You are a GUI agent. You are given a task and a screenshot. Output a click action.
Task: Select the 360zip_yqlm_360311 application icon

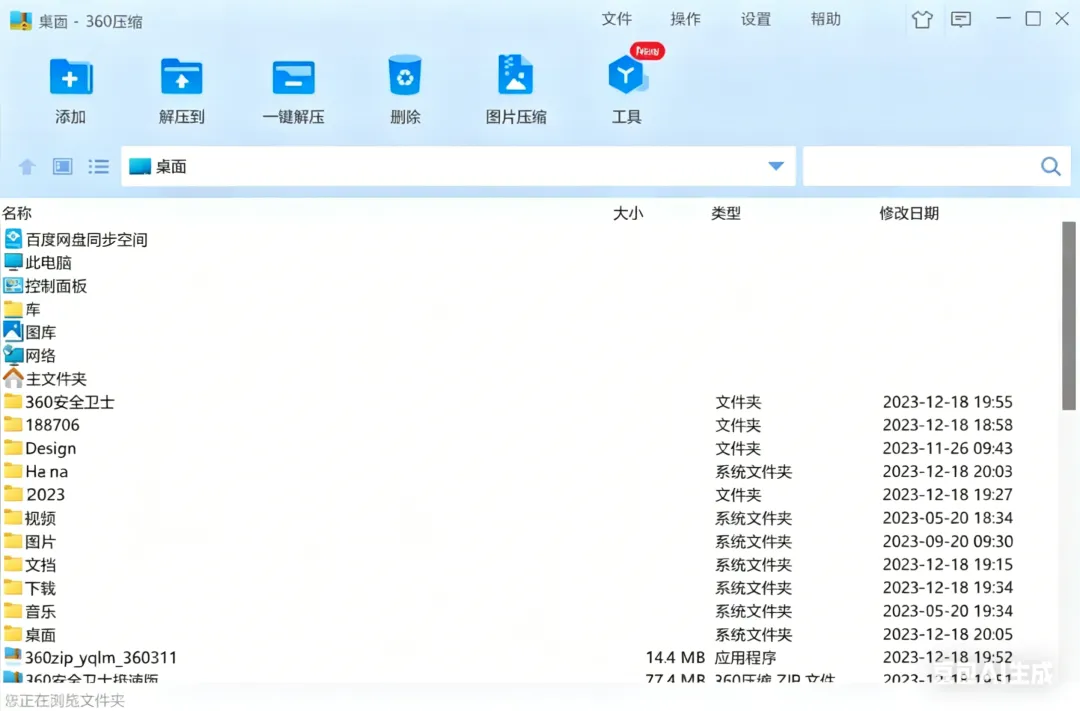[13, 657]
